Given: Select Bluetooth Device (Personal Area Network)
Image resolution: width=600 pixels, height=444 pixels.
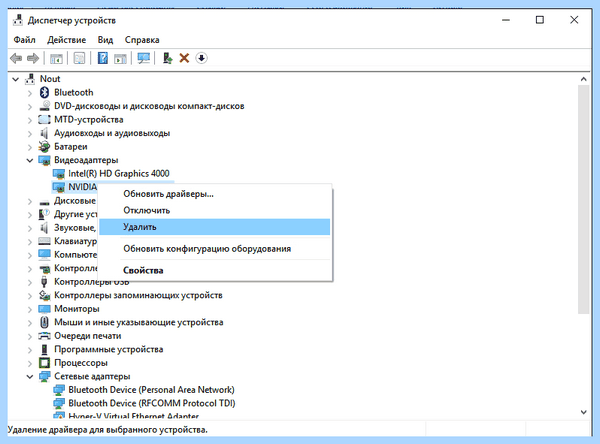Looking at the screenshot, I should [152, 390].
